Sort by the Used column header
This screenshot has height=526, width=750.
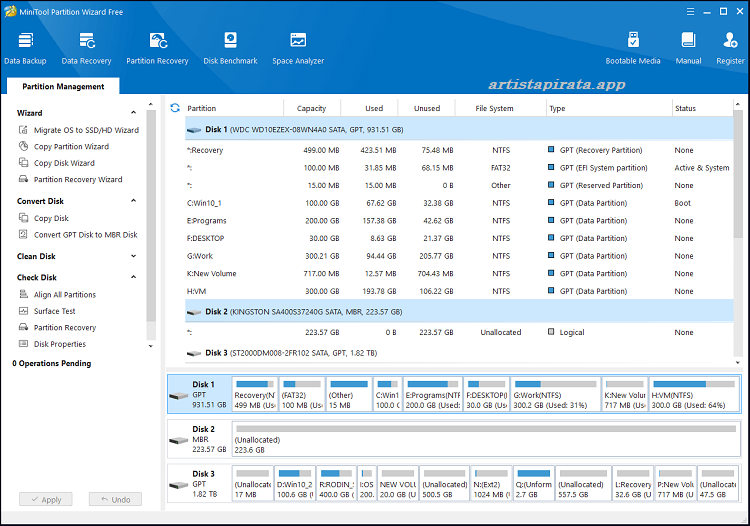(x=369, y=108)
